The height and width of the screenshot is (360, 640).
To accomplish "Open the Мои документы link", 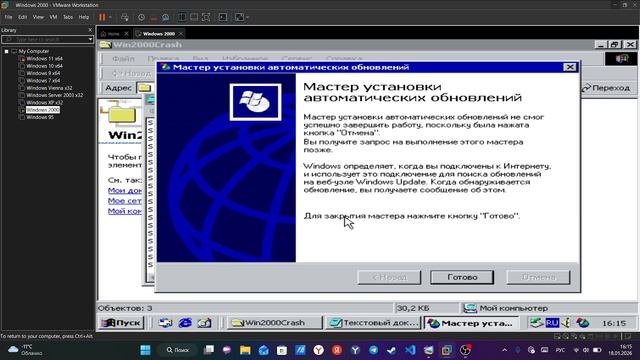I will (x=125, y=190).
